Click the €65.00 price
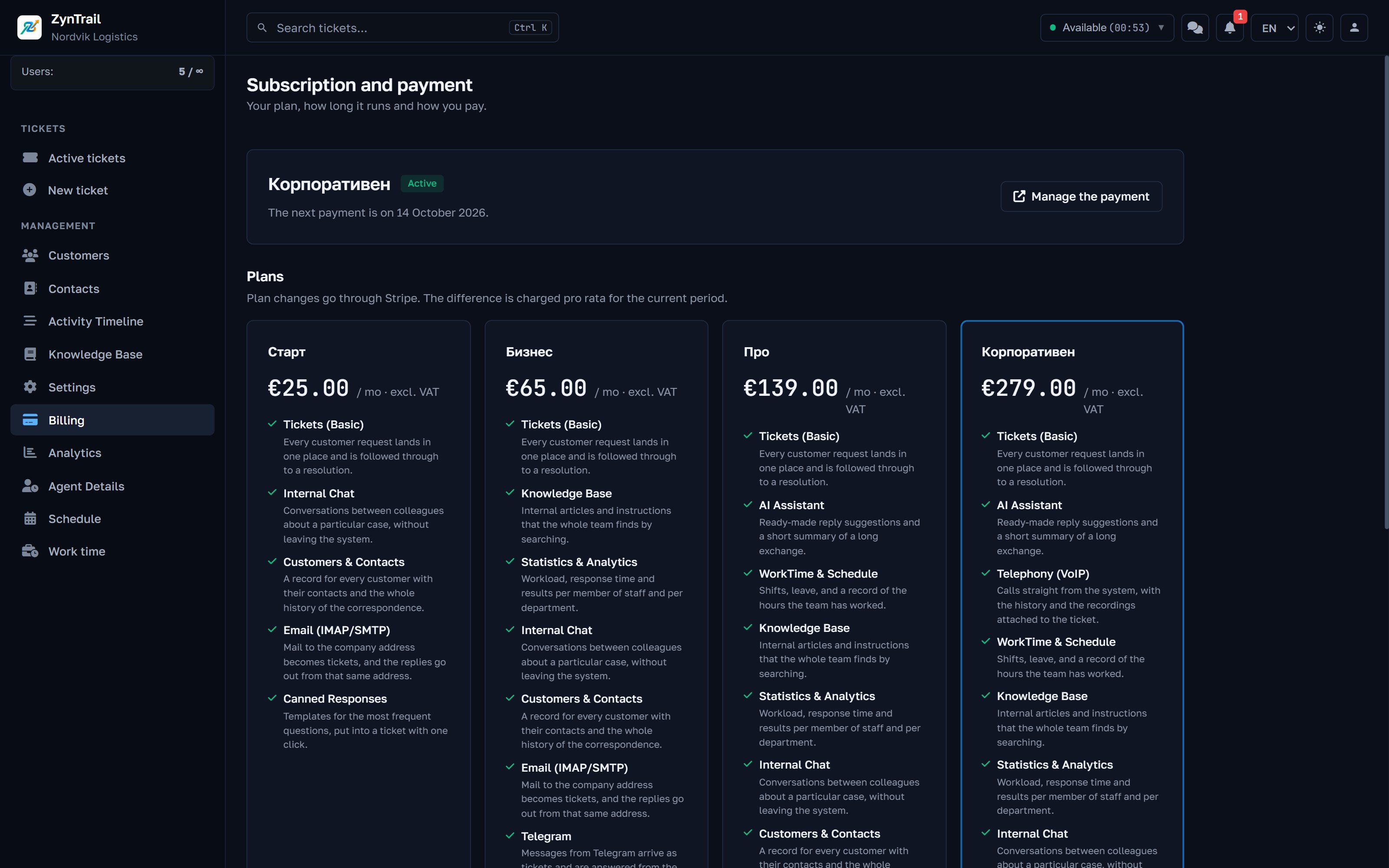1389x868 pixels. (x=546, y=388)
